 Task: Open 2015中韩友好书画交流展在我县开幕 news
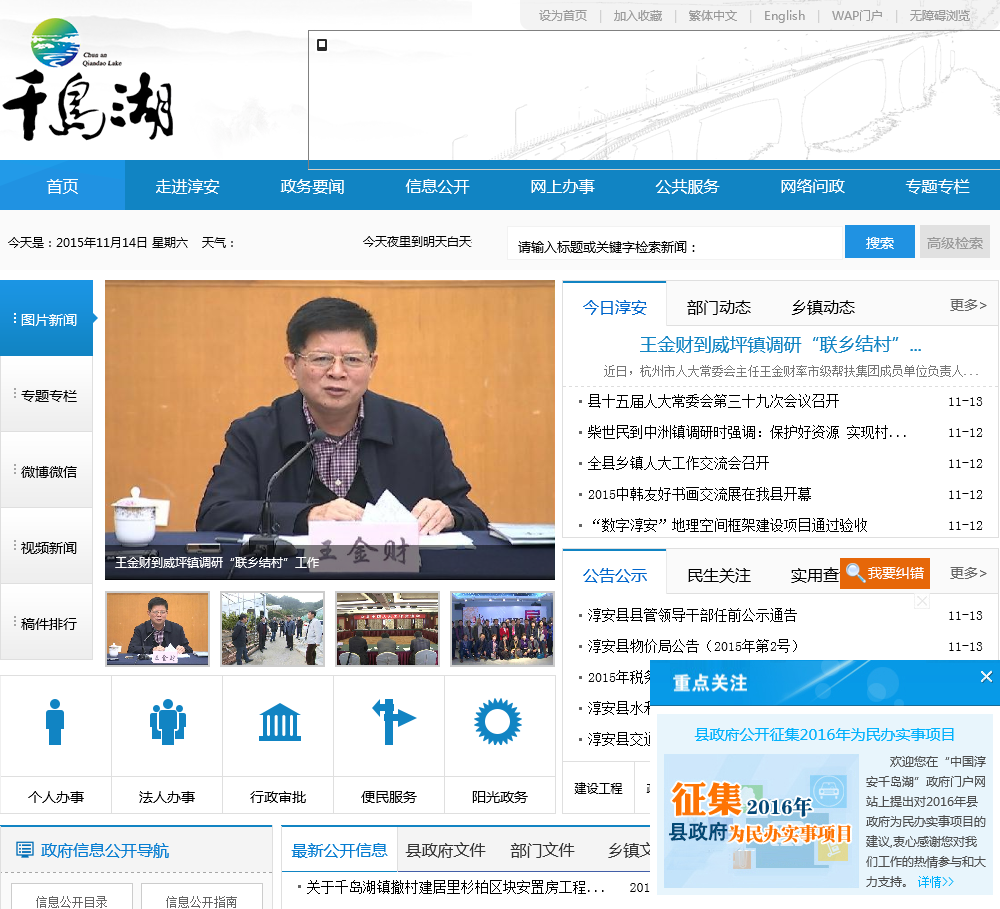tap(699, 494)
